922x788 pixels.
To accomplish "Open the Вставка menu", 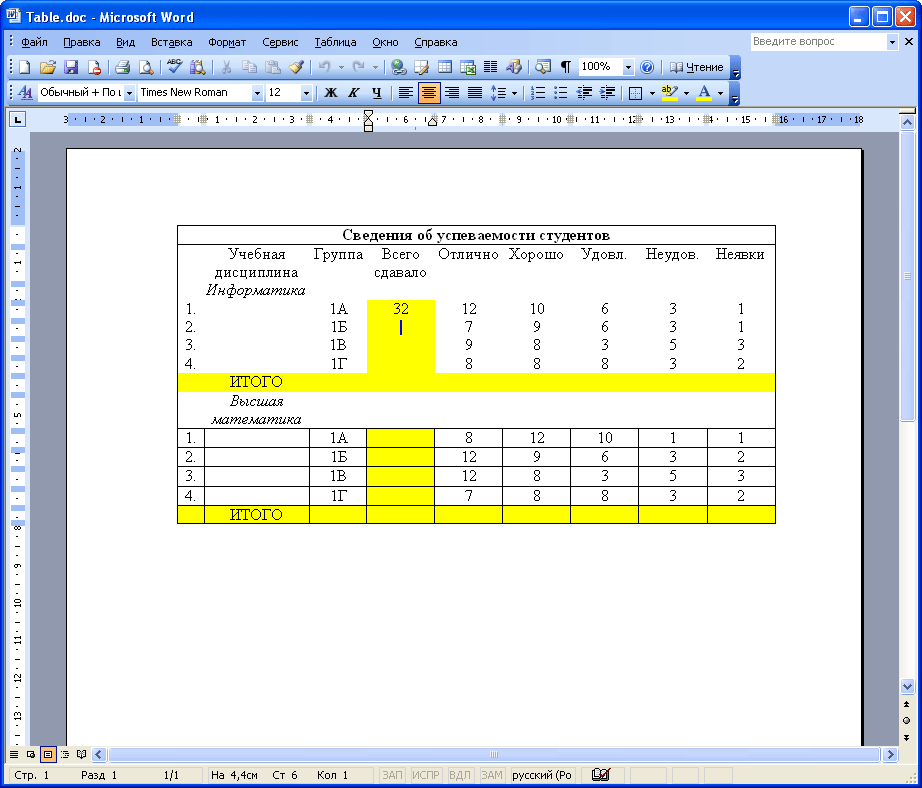I will click(x=172, y=42).
